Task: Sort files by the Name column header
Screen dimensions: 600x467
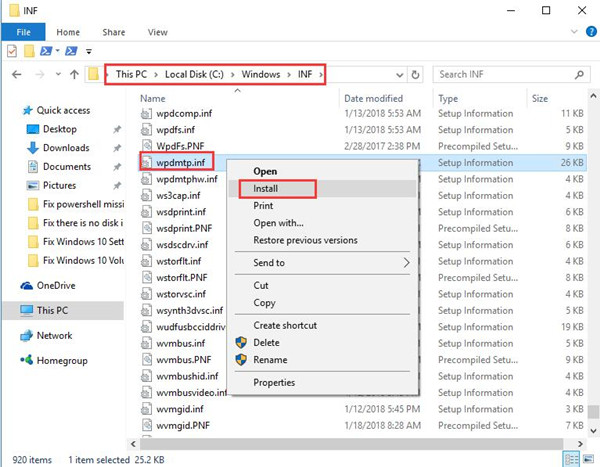Action: (x=153, y=99)
